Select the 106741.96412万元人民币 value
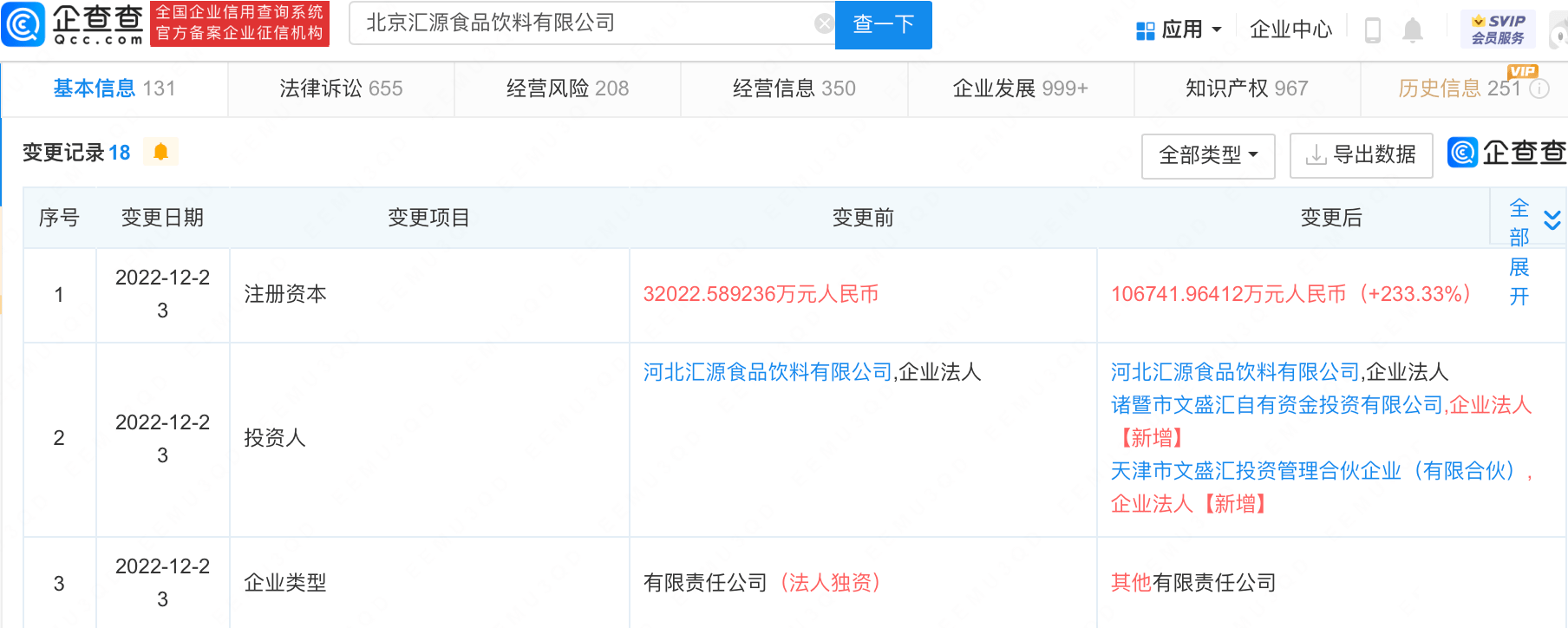Viewport: 1568px width, 628px height. point(1228,294)
